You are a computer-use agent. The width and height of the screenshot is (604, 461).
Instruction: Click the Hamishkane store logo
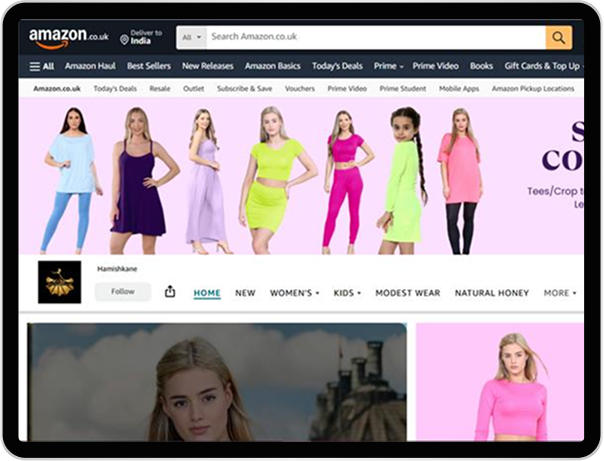point(59,282)
